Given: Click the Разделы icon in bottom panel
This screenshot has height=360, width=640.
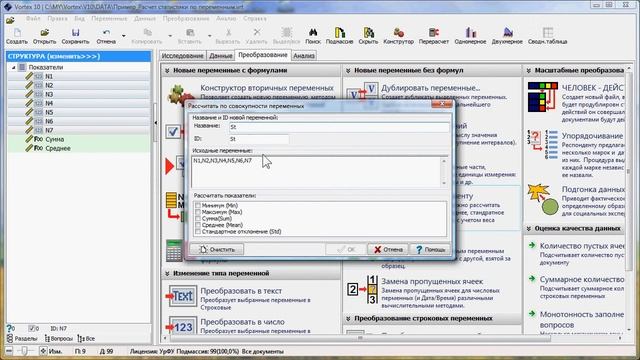Looking at the screenshot, I should pos(10,338).
